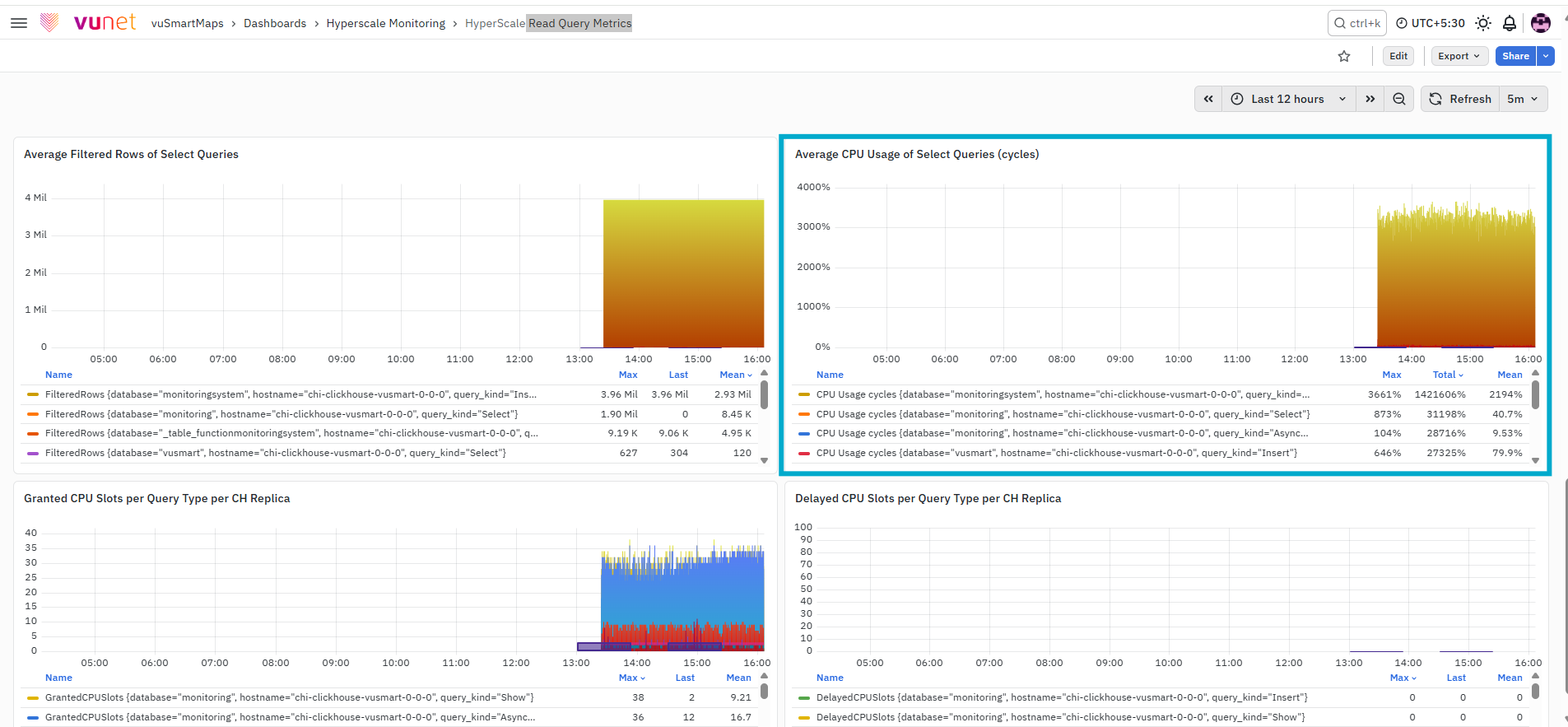Refresh the dashboard
1568x727 pixels.
pyautogui.click(x=1460, y=99)
